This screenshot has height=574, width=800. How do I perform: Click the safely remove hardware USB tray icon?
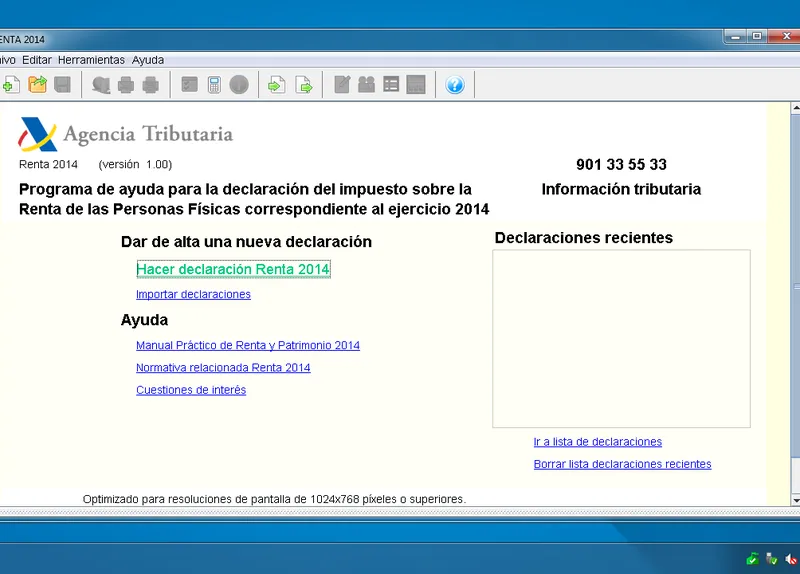coord(771,559)
